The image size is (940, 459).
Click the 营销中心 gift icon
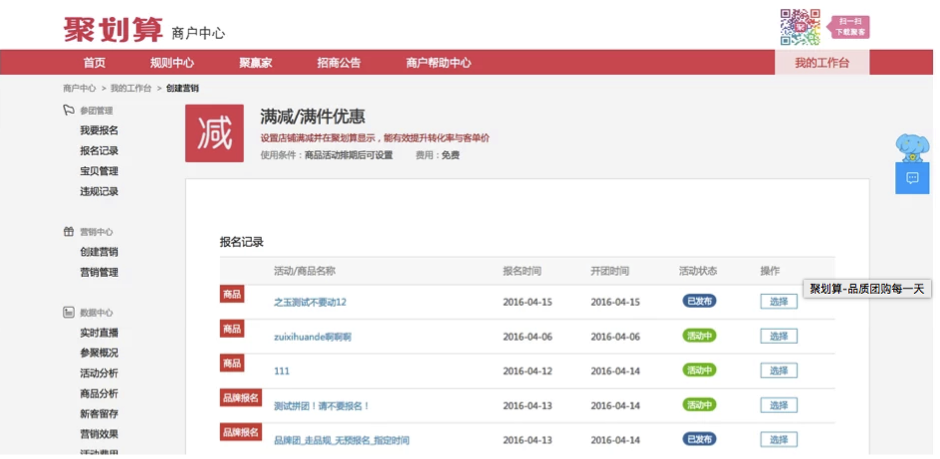pyautogui.click(x=68, y=232)
